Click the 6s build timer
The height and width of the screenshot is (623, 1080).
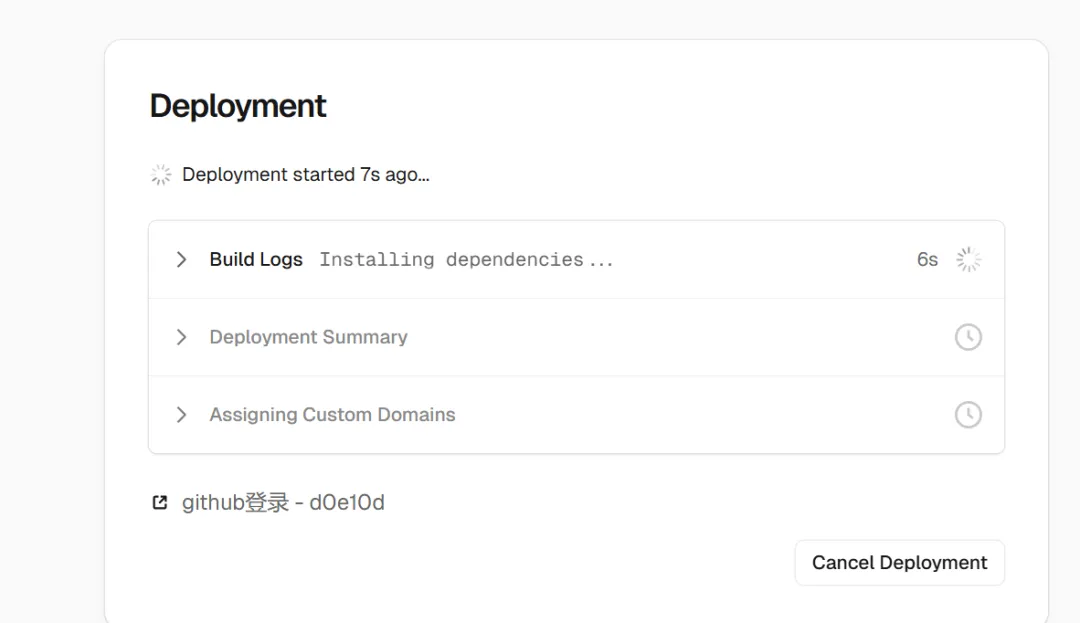click(927, 260)
